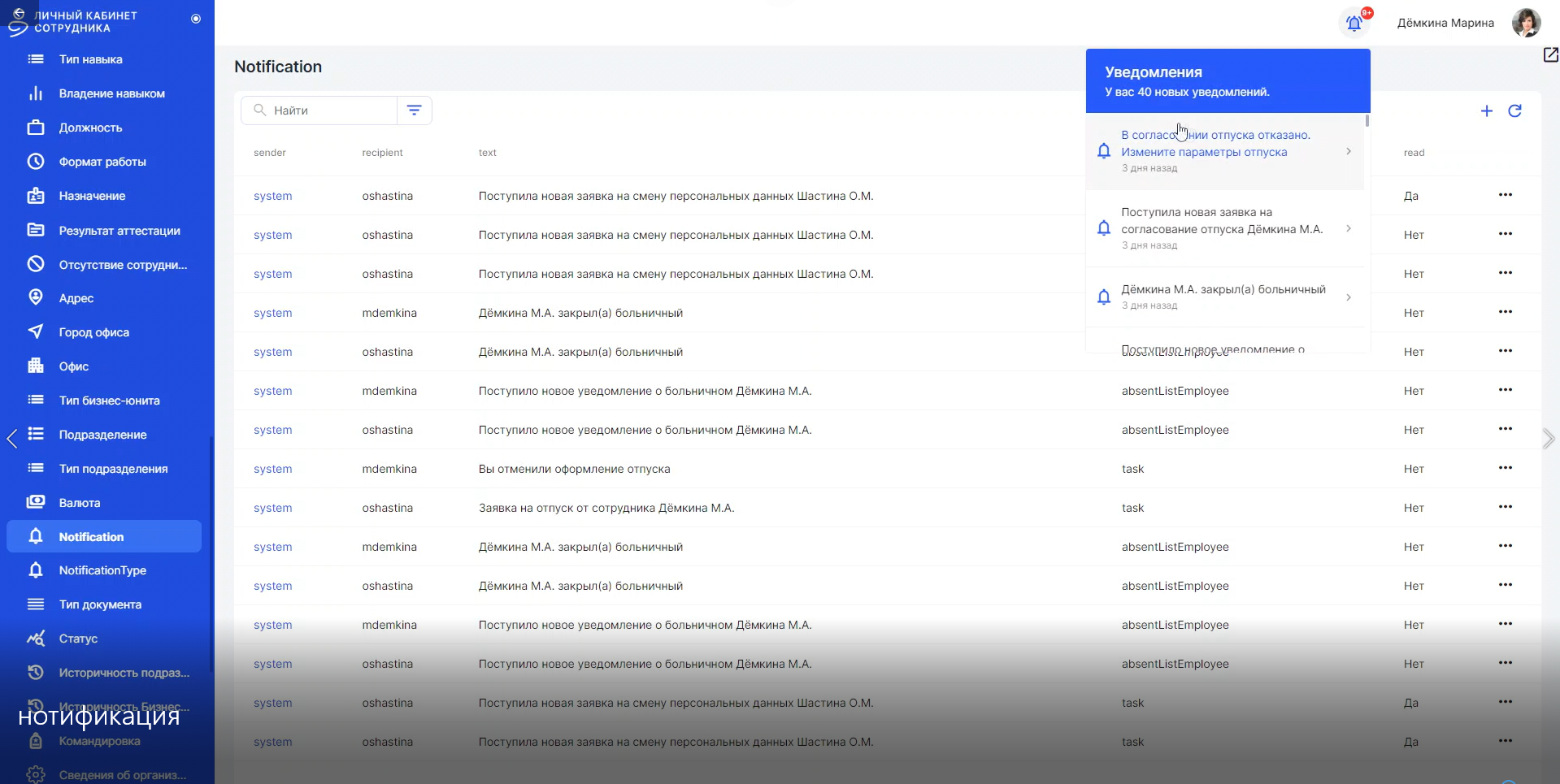Click system link in the first row
1560x784 pixels.
pyautogui.click(x=272, y=196)
